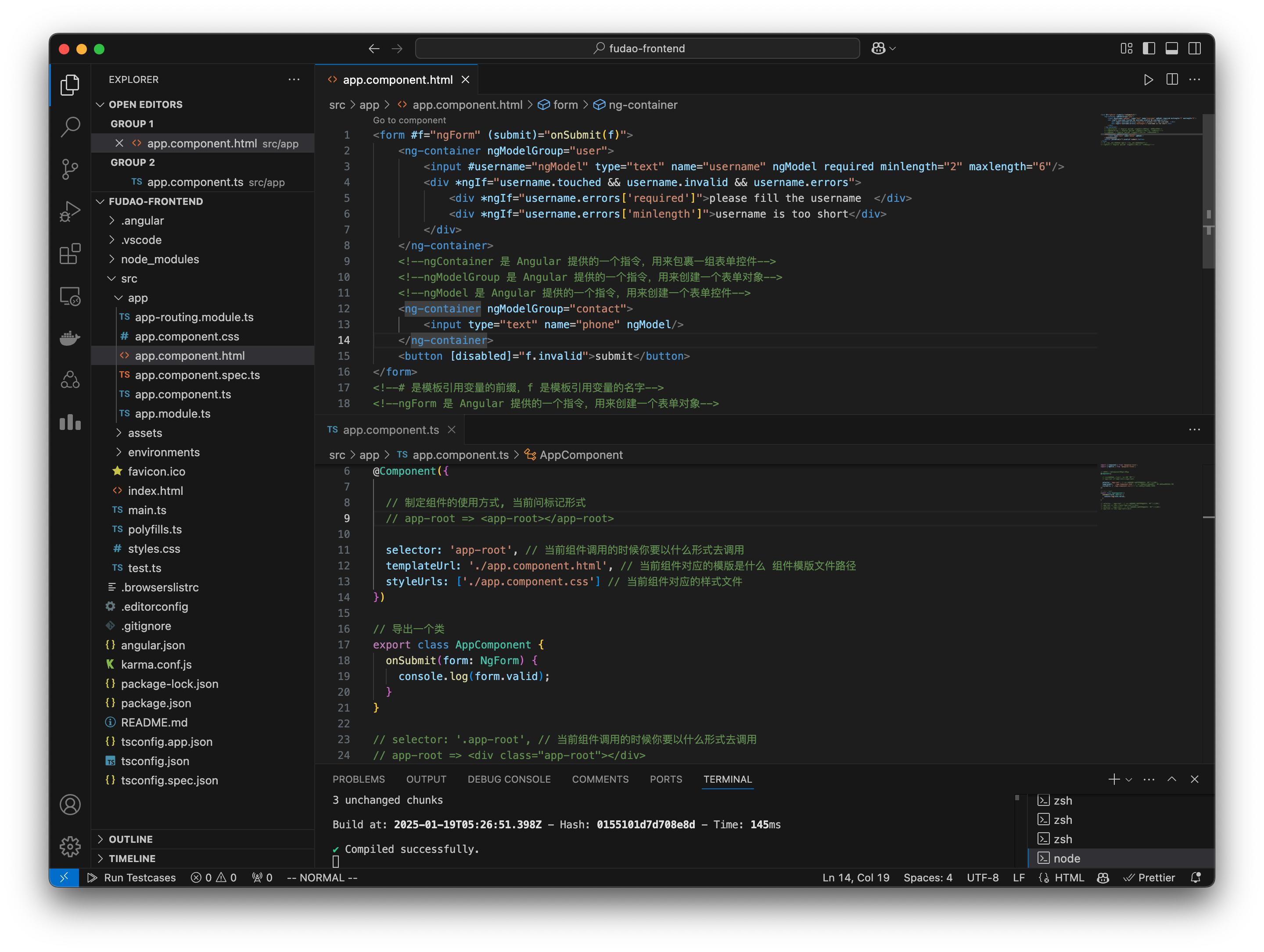Image resolution: width=1264 pixels, height=952 pixels.
Task: Click the notifications bell in the status bar
Action: [x=1197, y=878]
